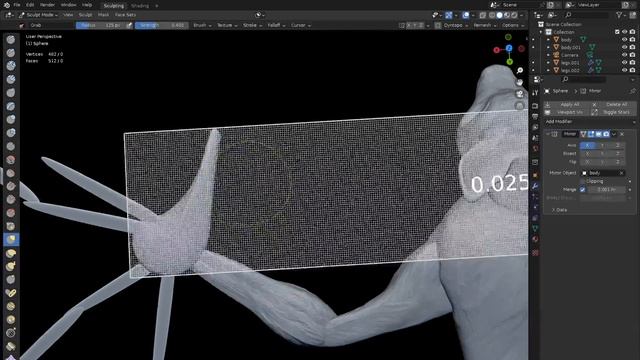Click the pin icon in Properties header

click(633, 91)
